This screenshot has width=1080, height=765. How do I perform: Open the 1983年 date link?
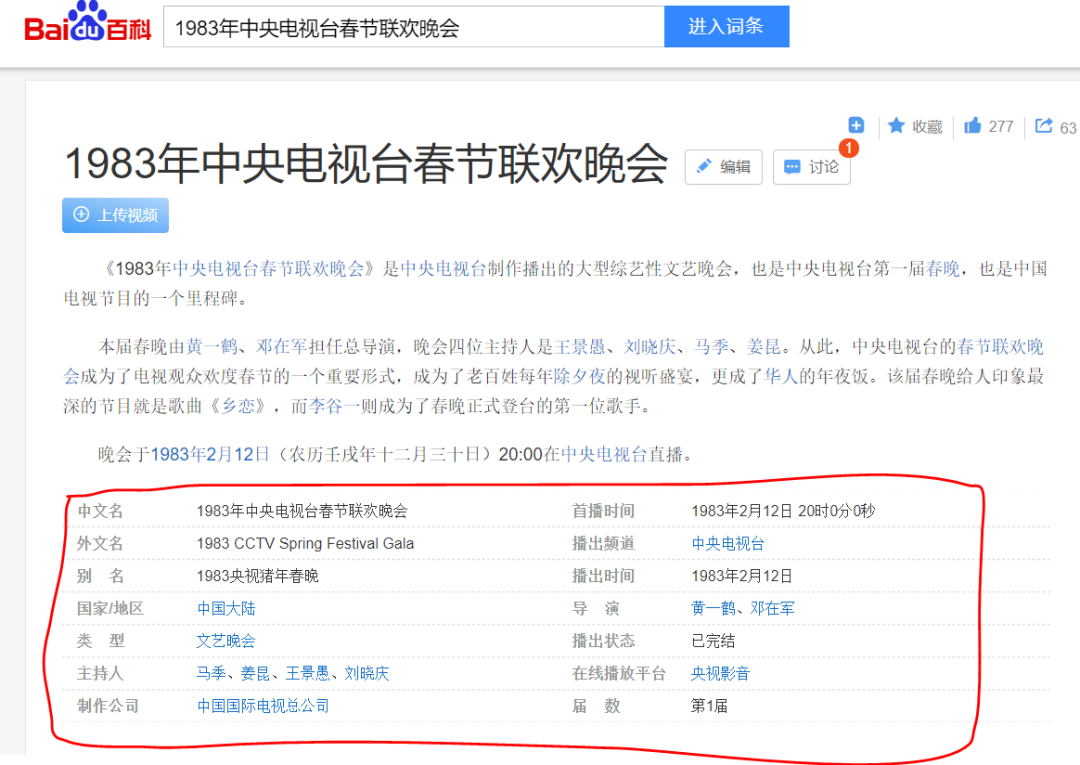(x=177, y=454)
